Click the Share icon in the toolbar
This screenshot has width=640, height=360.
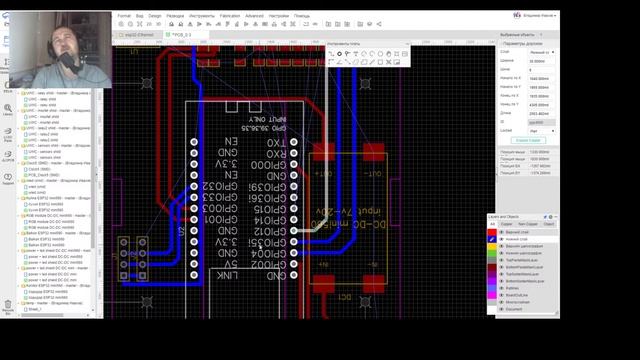[379, 24]
